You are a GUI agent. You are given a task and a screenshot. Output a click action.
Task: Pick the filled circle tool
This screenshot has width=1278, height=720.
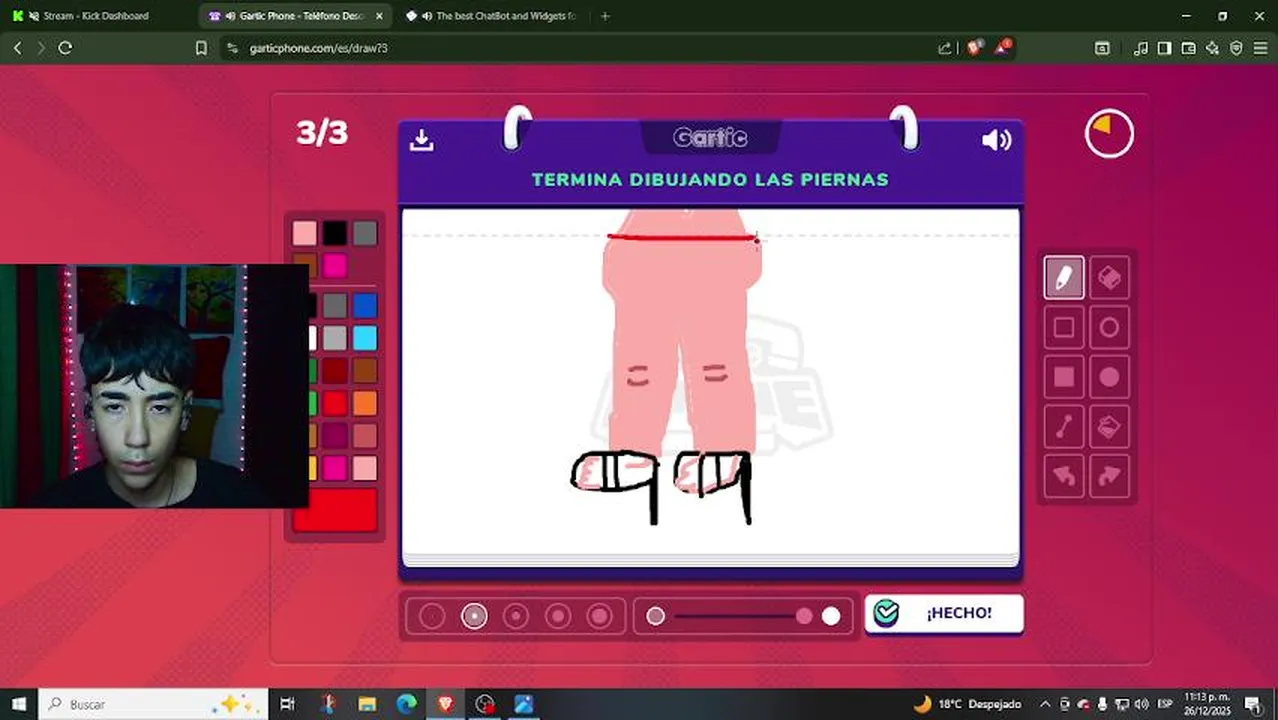click(1110, 377)
